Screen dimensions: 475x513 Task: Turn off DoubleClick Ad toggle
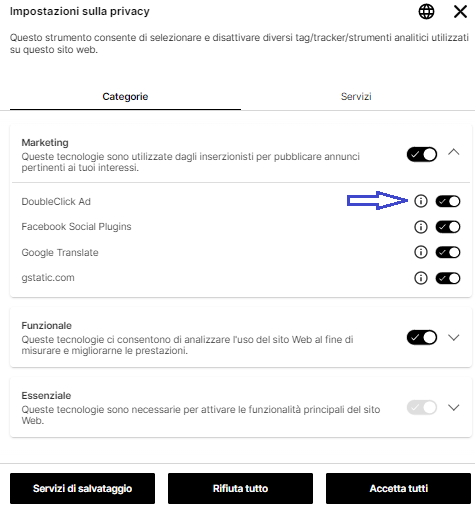pyautogui.click(x=448, y=201)
